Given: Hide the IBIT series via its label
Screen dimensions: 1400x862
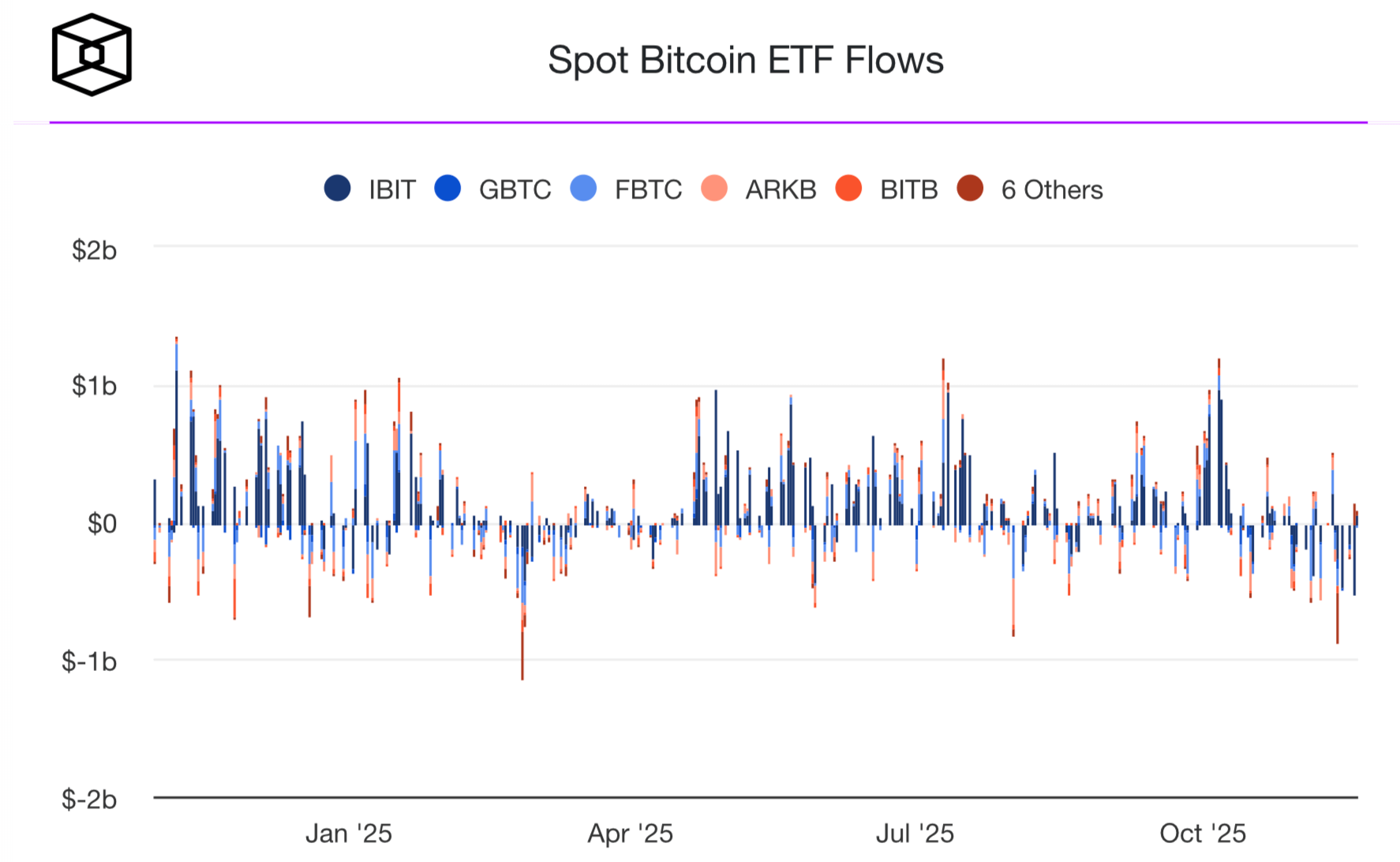Looking at the screenshot, I should coord(392,190).
